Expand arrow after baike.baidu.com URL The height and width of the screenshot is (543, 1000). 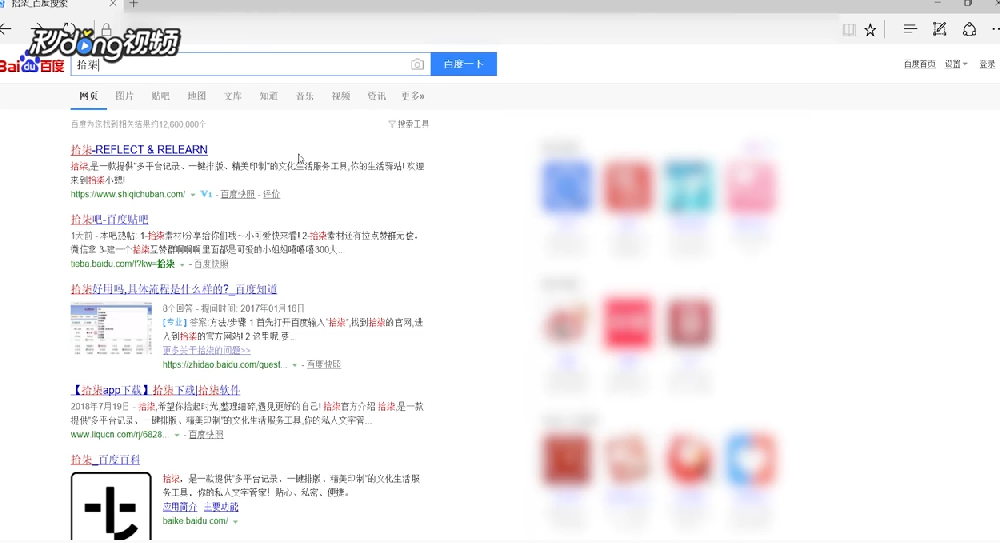point(235,521)
